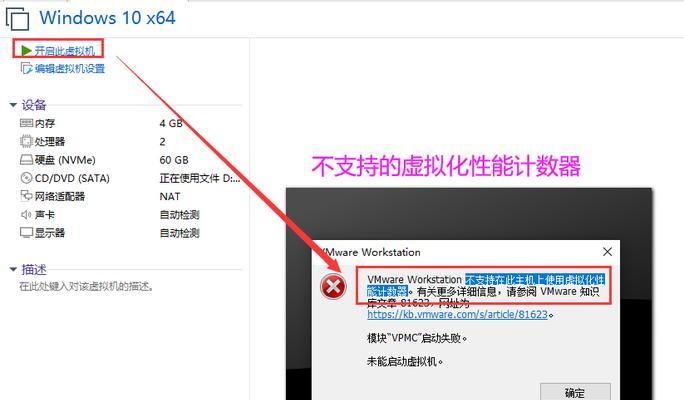
Task: Close the VMware Workstation error dialog
Action: [x=607, y=252]
